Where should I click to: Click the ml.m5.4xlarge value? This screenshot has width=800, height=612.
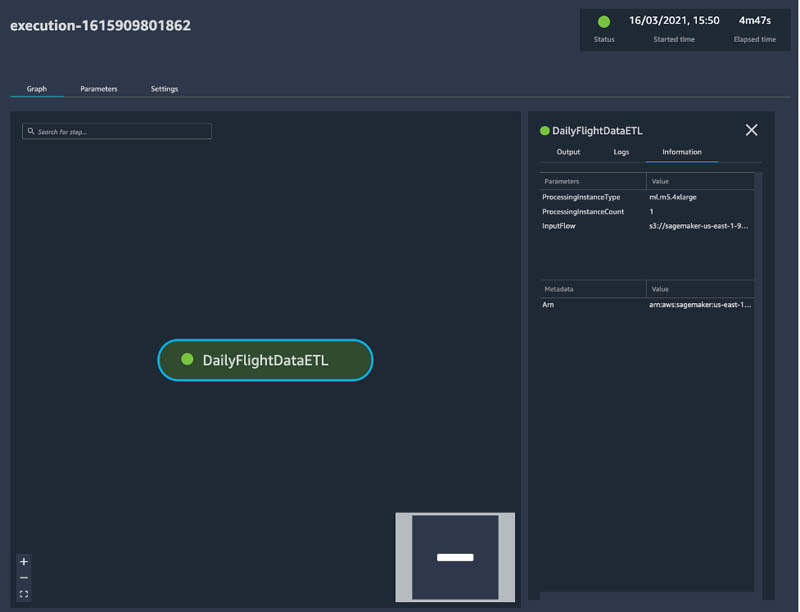pyautogui.click(x=672, y=197)
